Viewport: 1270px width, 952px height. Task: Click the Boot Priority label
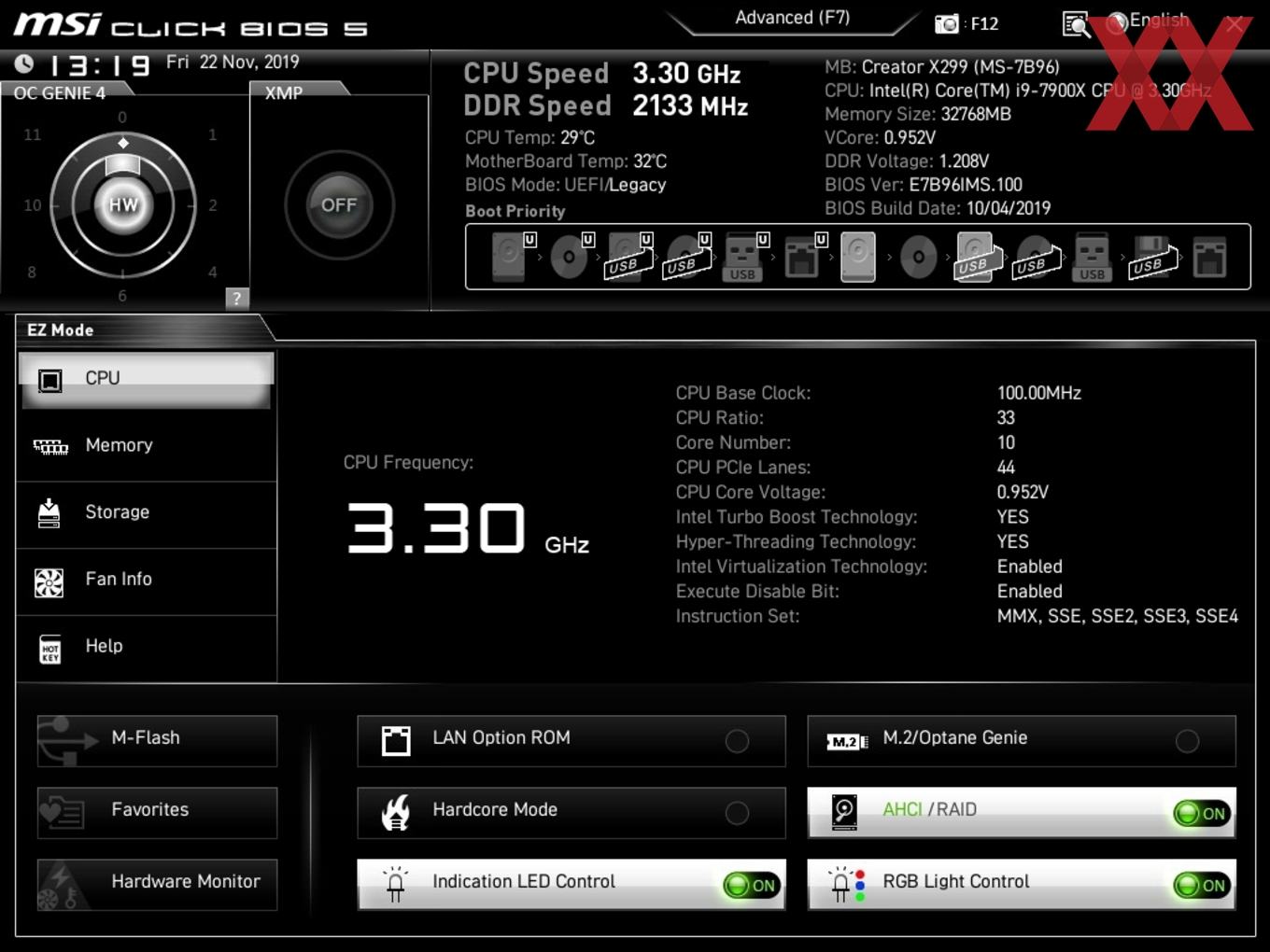point(515,211)
